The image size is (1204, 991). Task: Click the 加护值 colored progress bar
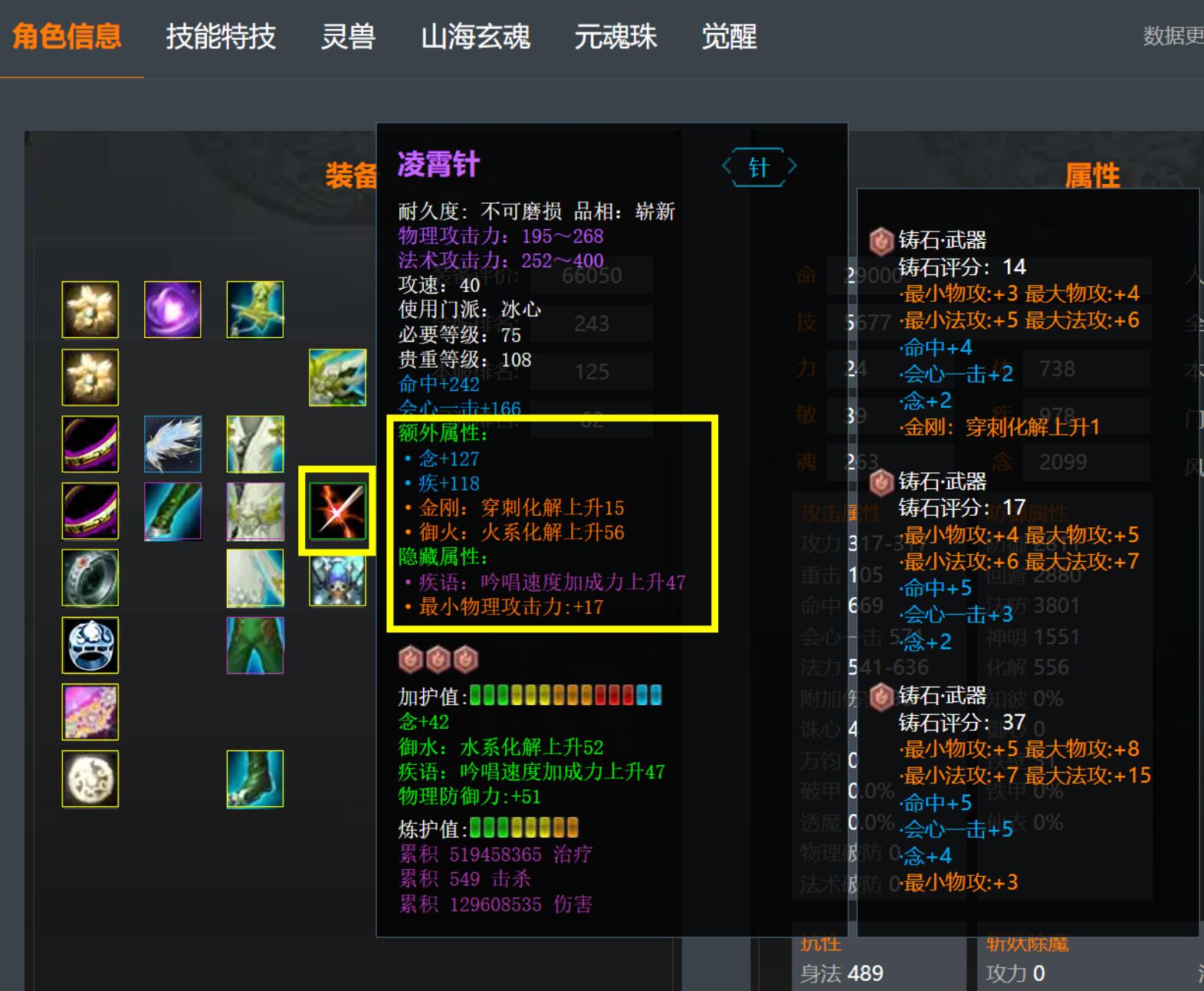tap(566, 695)
